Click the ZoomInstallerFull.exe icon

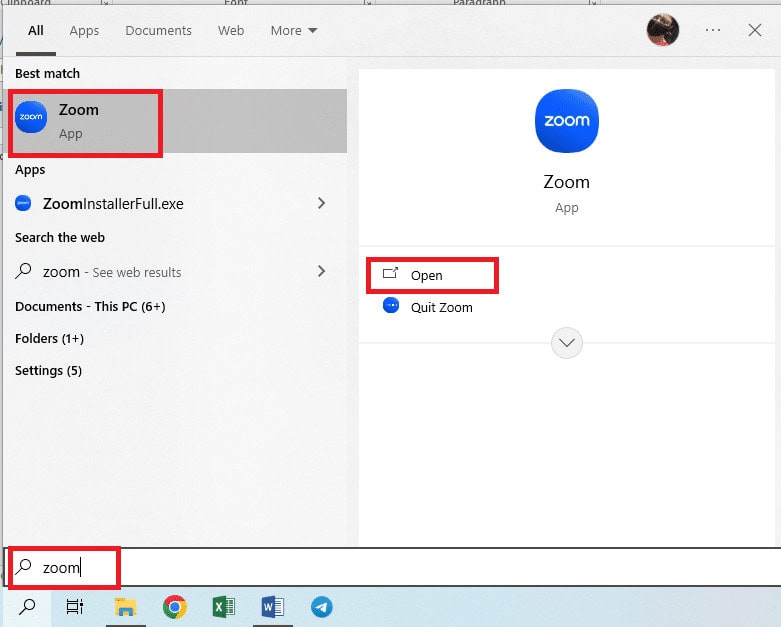pyautogui.click(x=23, y=203)
